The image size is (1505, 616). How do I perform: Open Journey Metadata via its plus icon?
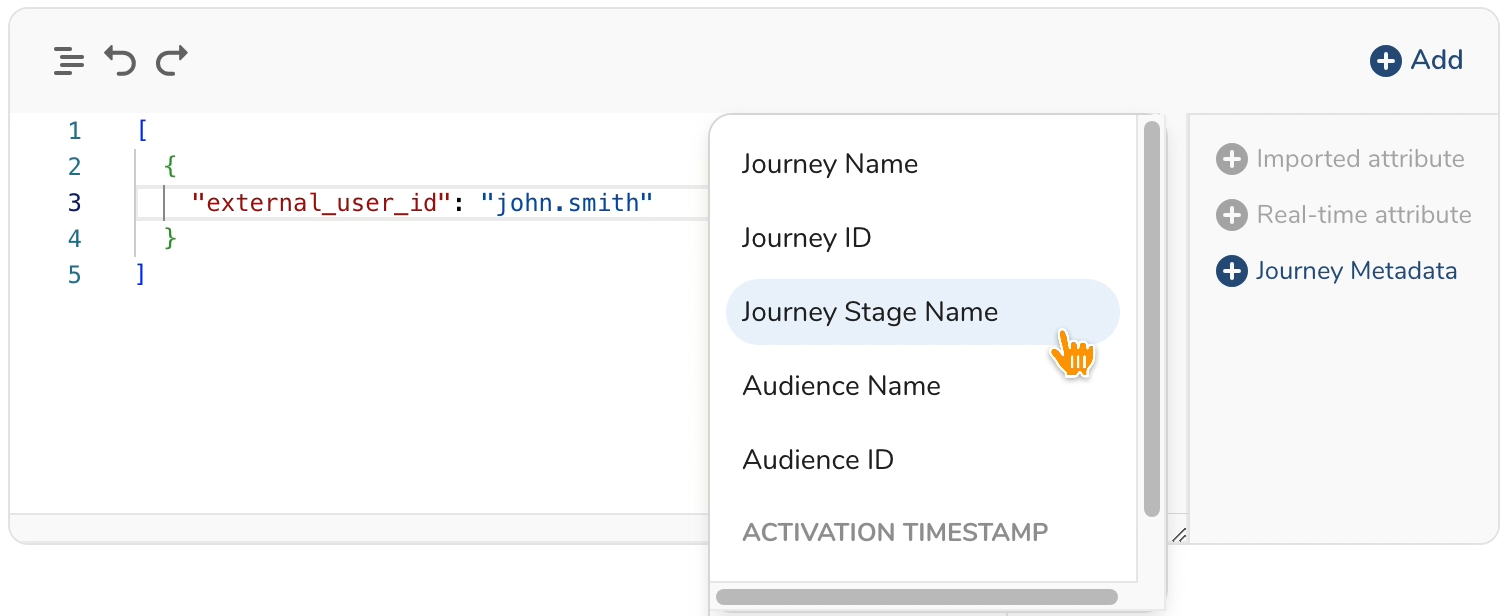pos(1231,271)
